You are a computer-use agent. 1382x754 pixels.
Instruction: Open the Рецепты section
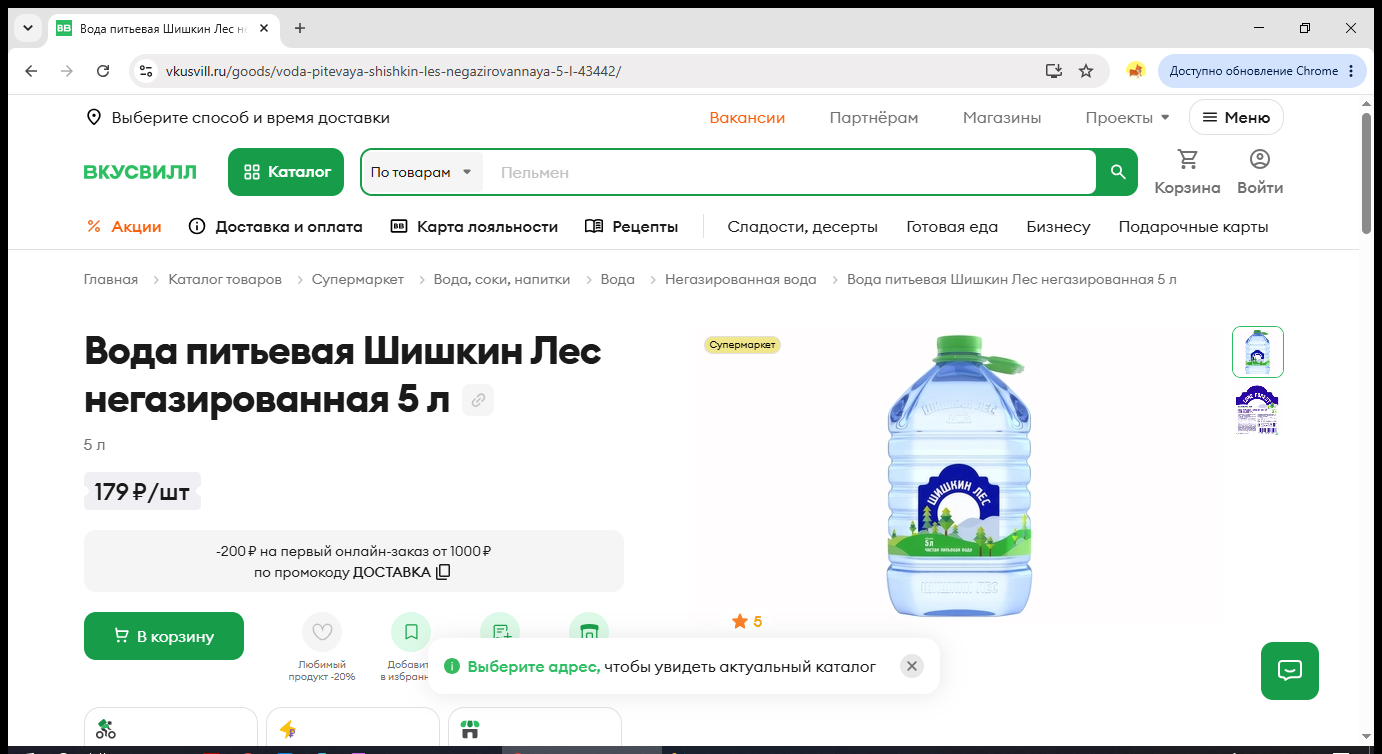631,226
